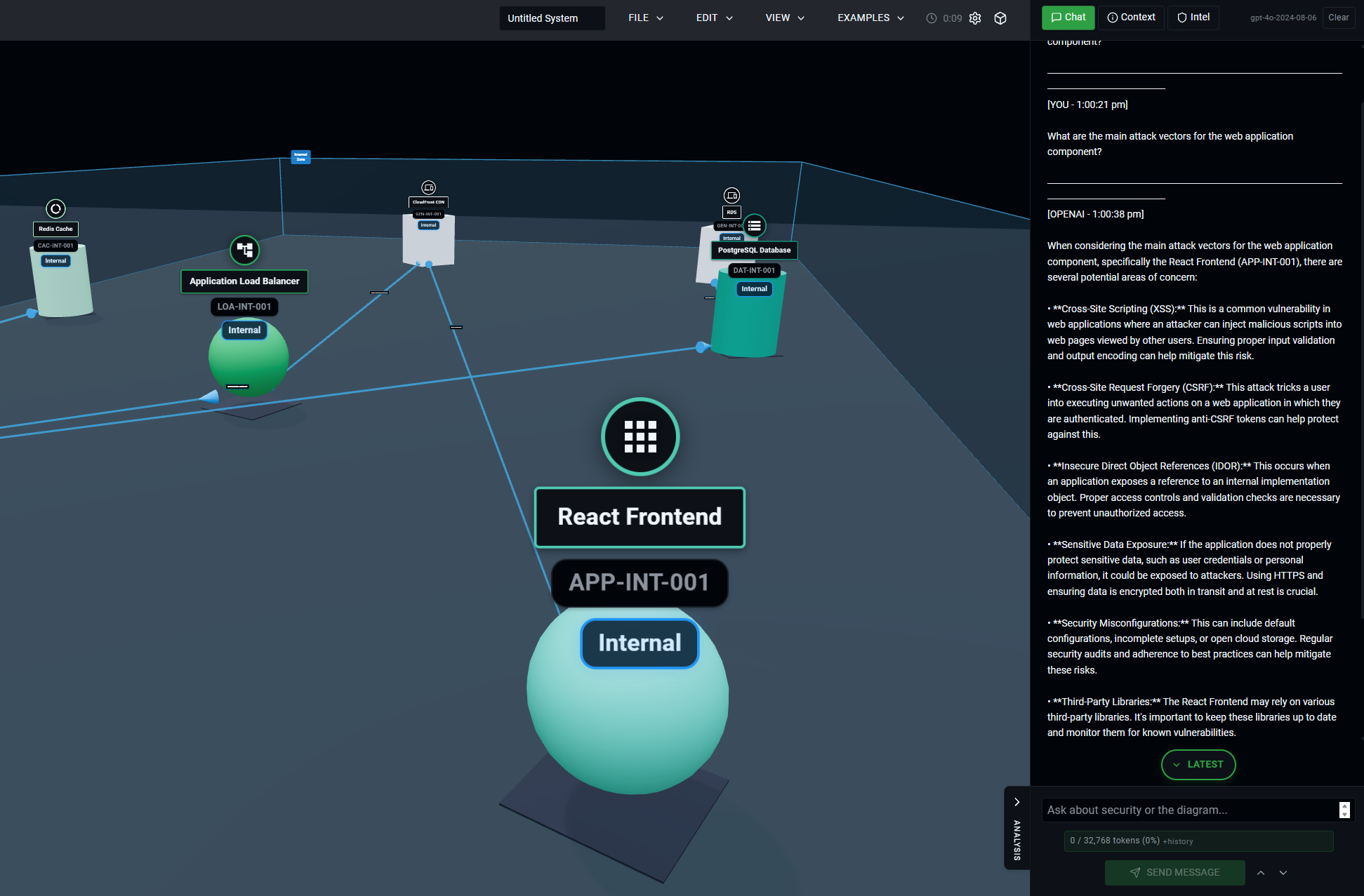Open settings via the gear icon
This screenshot has height=896, width=1364.
975,18
